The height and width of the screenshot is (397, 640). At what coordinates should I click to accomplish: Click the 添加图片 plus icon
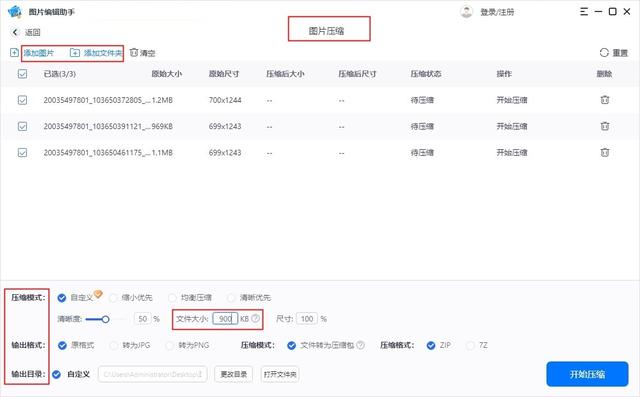14,53
